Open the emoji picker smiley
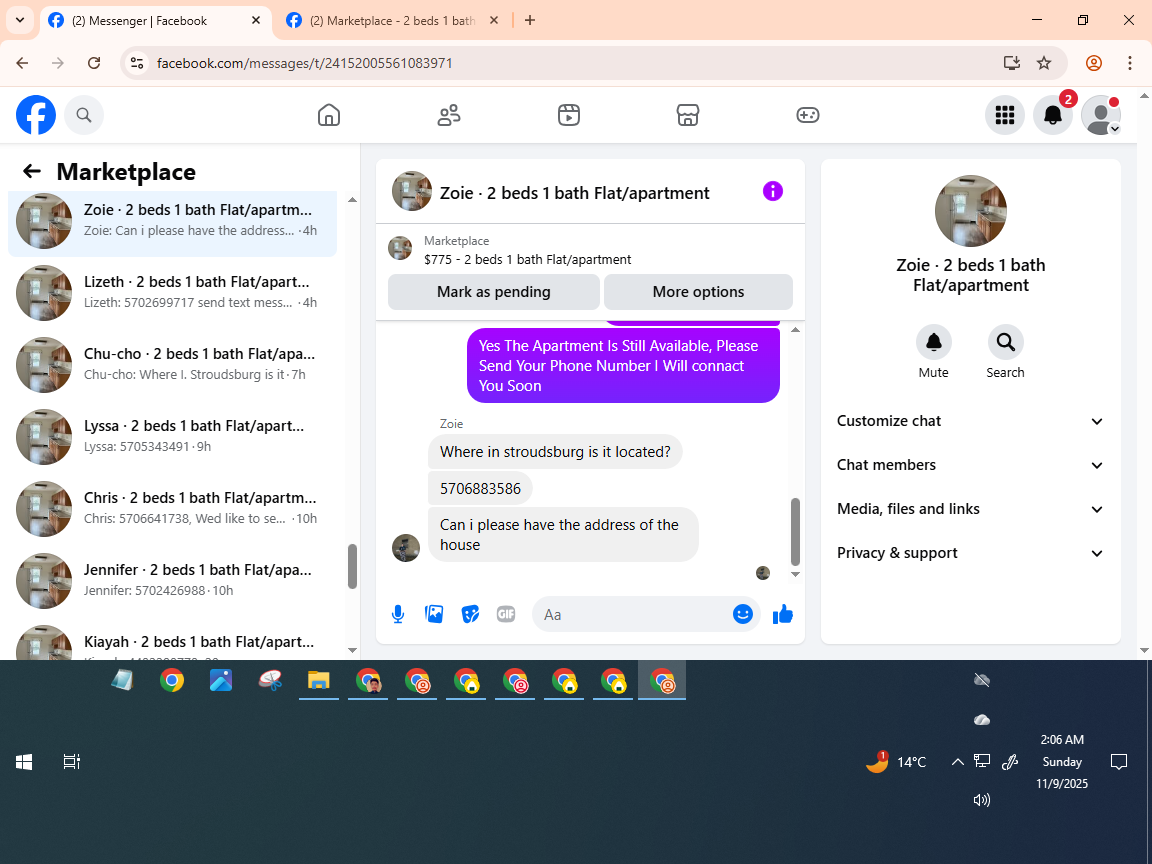This screenshot has width=1152, height=864. pyautogui.click(x=743, y=614)
